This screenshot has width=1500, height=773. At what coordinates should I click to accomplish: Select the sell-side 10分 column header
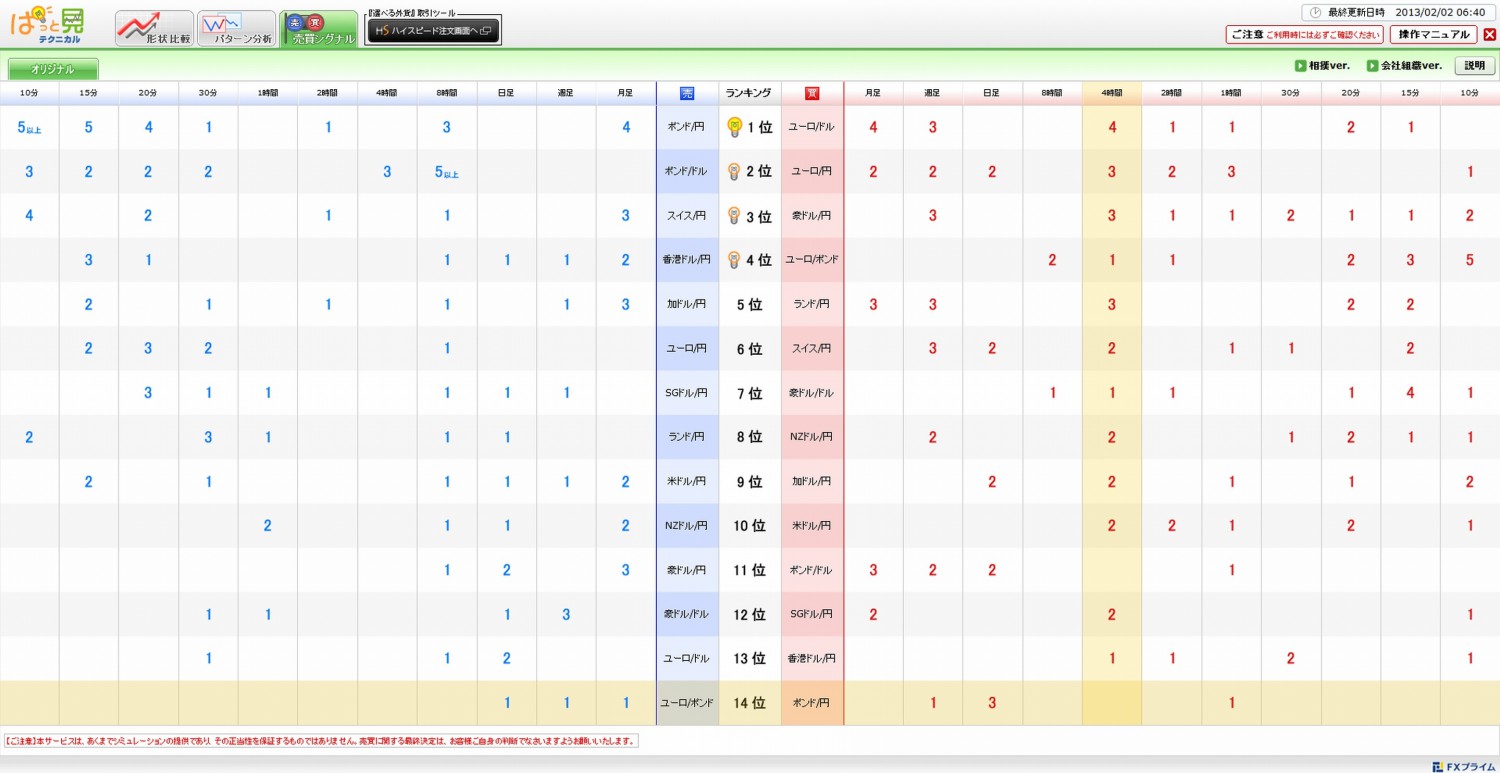click(29, 93)
